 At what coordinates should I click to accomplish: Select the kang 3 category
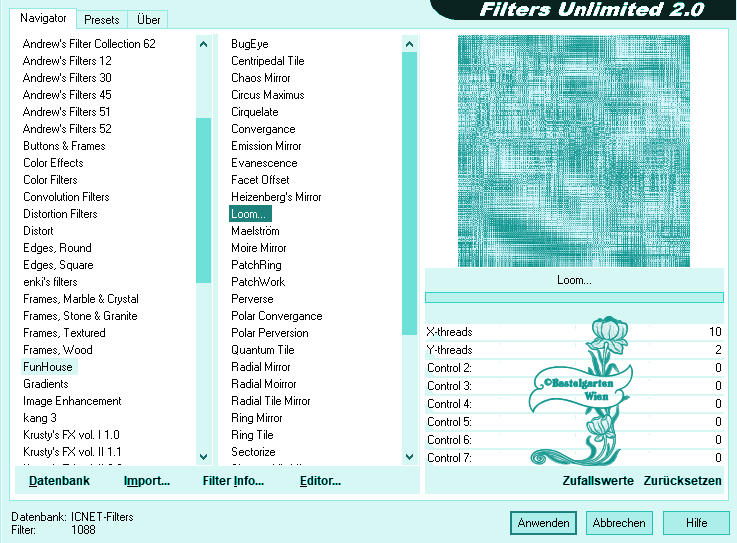click(x=39, y=417)
